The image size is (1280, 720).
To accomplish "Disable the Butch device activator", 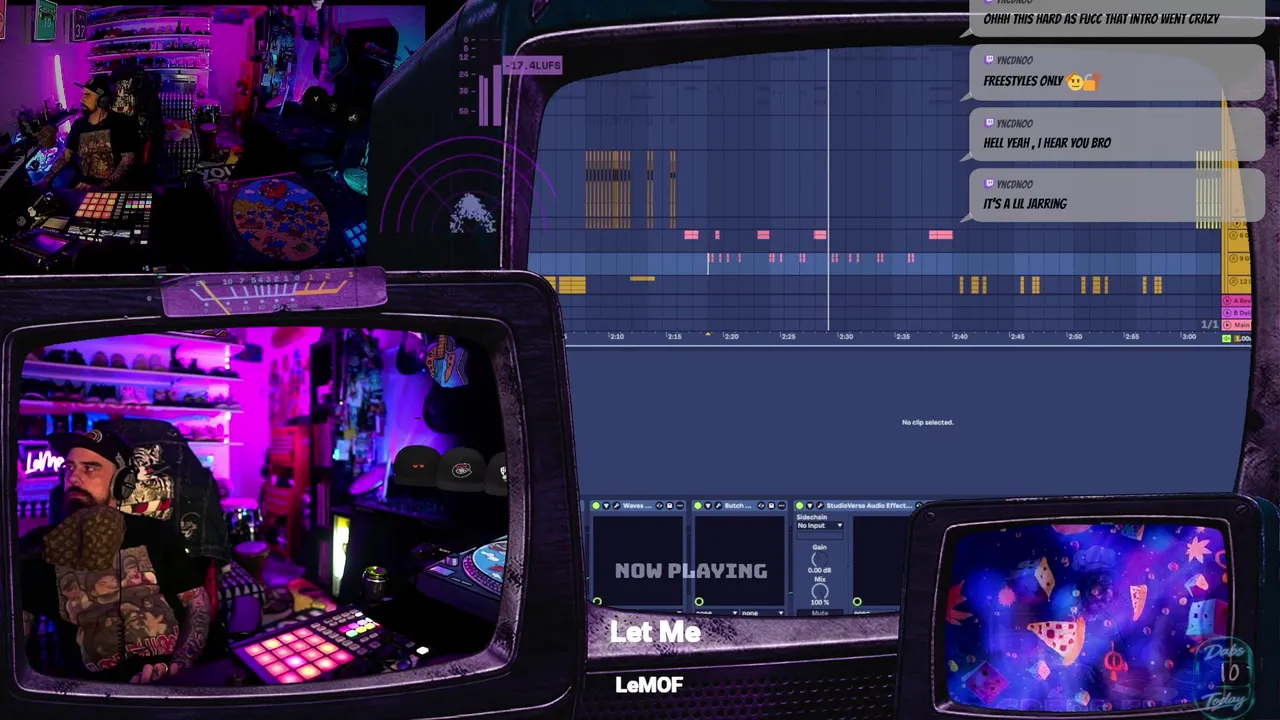I will [x=698, y=506].
